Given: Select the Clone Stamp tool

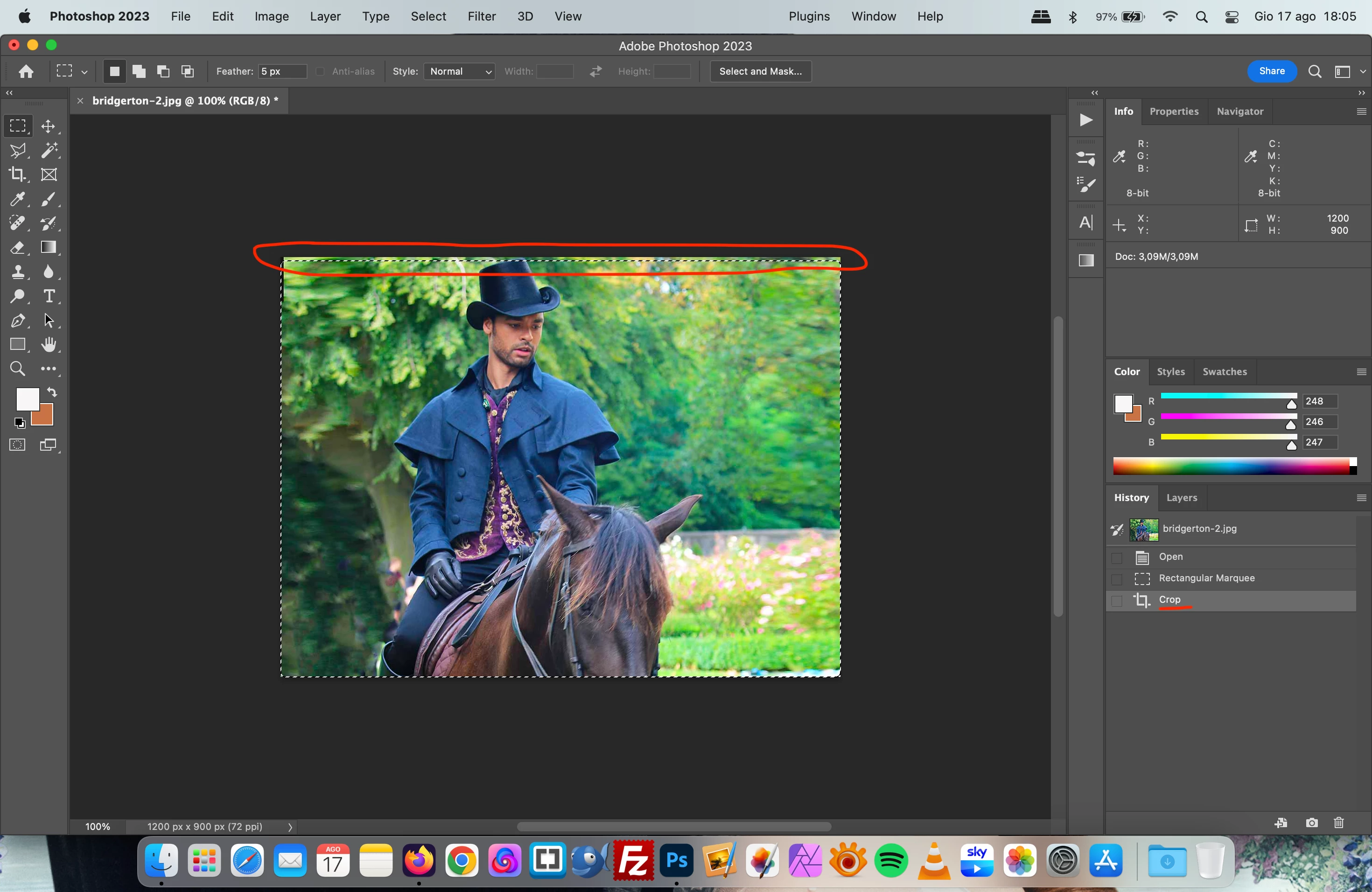Looking at the screenshot, I should coord(17,272).
